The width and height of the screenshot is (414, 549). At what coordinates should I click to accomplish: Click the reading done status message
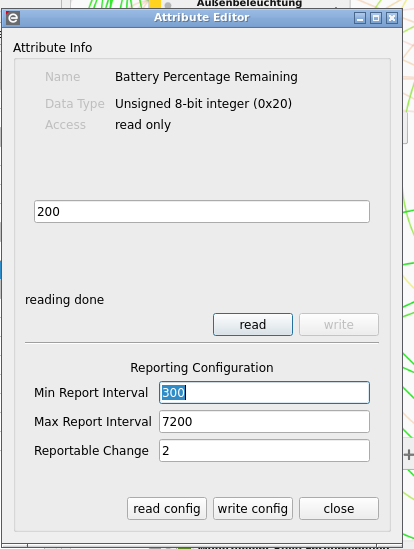pos(64,300)
